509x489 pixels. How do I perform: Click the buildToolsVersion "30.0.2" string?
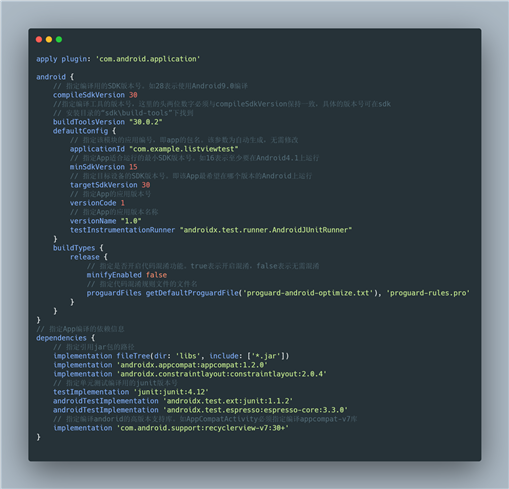coord(146,122)
